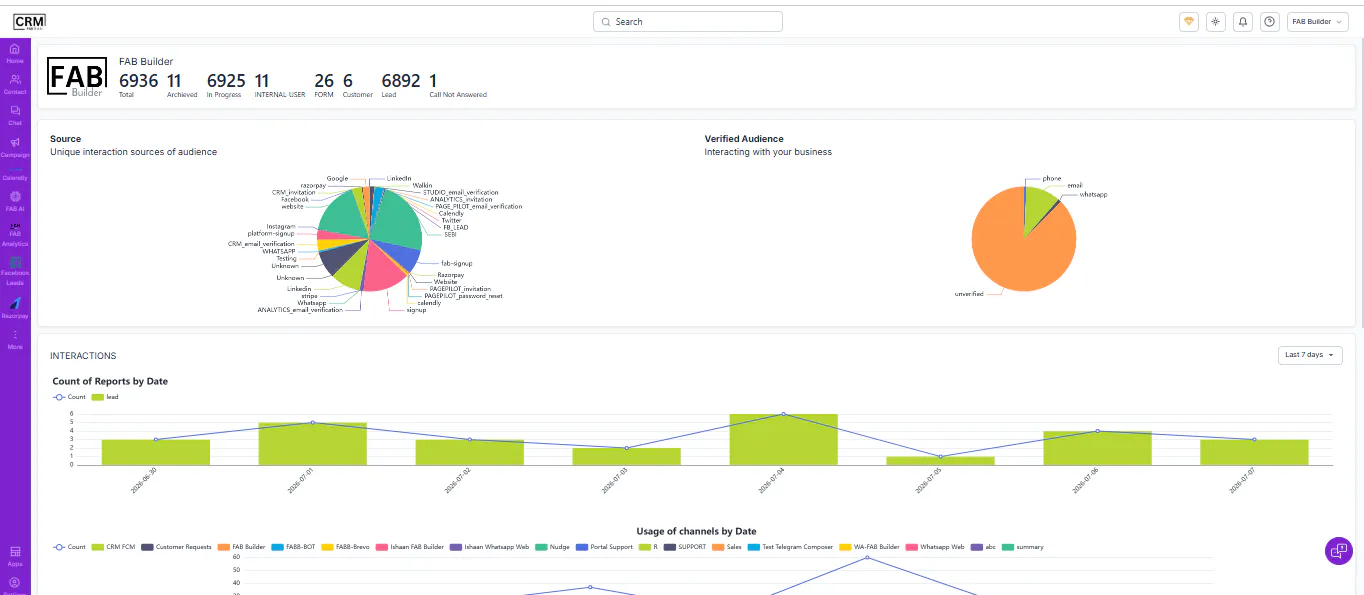Toggle the WA-FAB Builder legend item

(870, 547)
